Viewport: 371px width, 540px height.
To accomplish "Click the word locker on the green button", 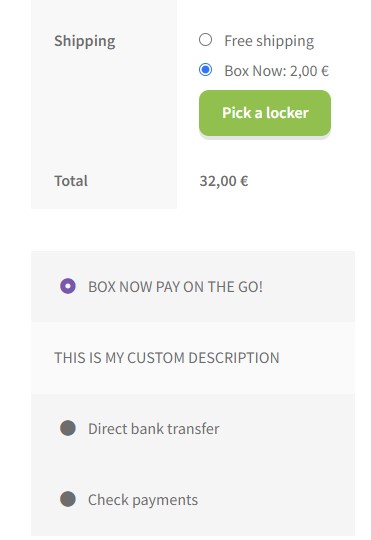I will tap(287, 113).
